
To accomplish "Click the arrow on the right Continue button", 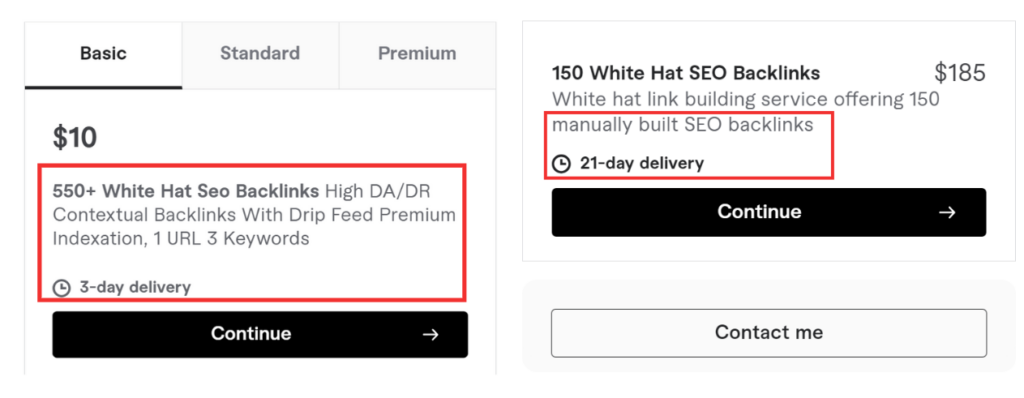I will click(947, 212).
